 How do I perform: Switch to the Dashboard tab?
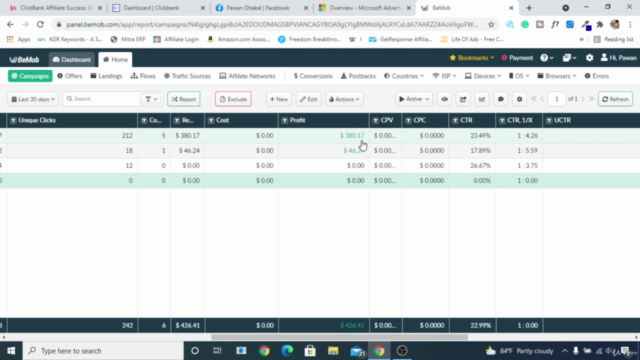[x=72, y=60]
